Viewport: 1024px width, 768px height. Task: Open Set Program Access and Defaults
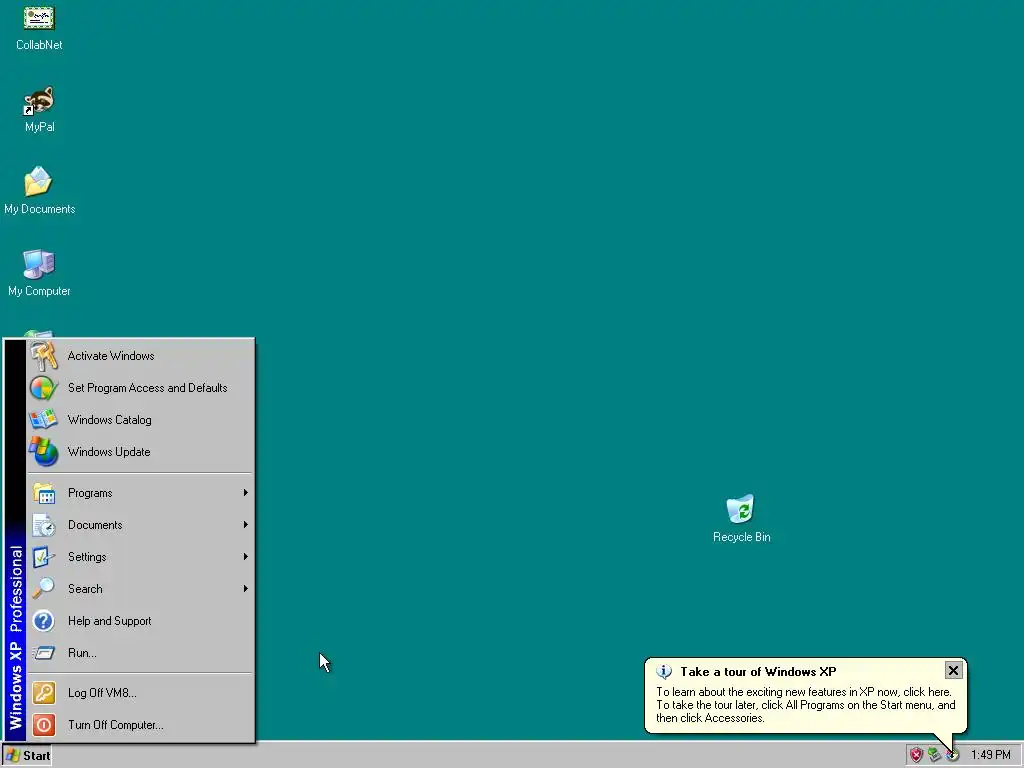(x=140, y=388)
